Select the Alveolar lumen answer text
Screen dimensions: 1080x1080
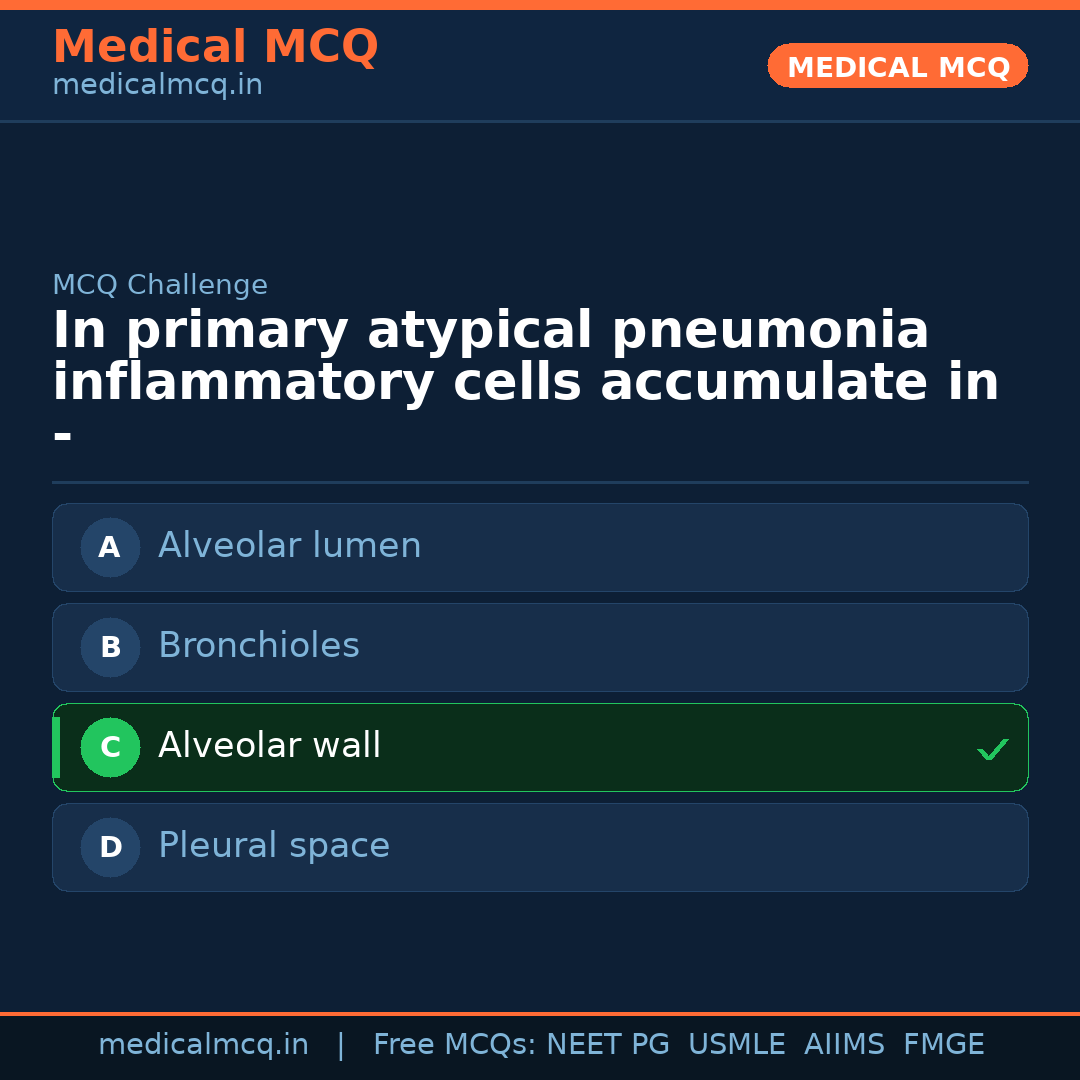tap(289, 546)
